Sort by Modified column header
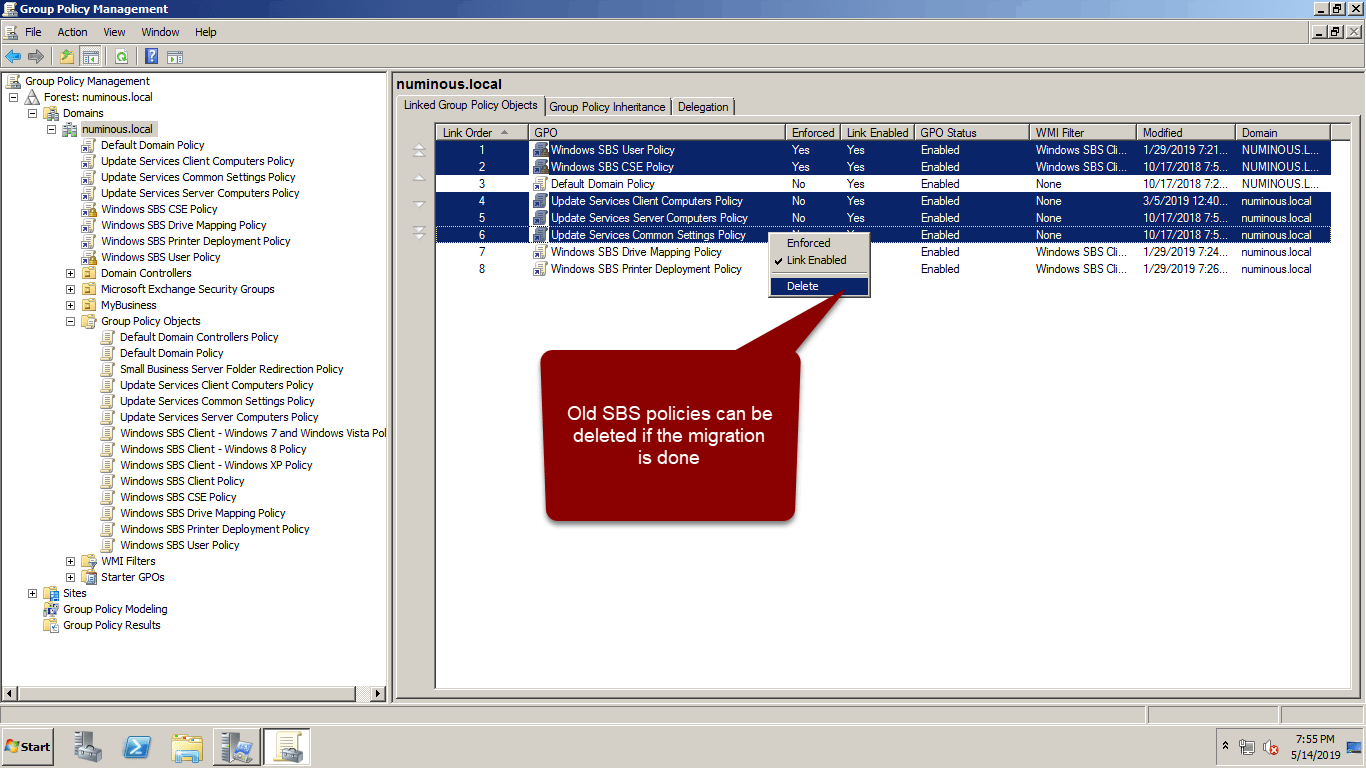Image resolution: width=1366 pixels, height=768 pixels. tap(1186, 132)
